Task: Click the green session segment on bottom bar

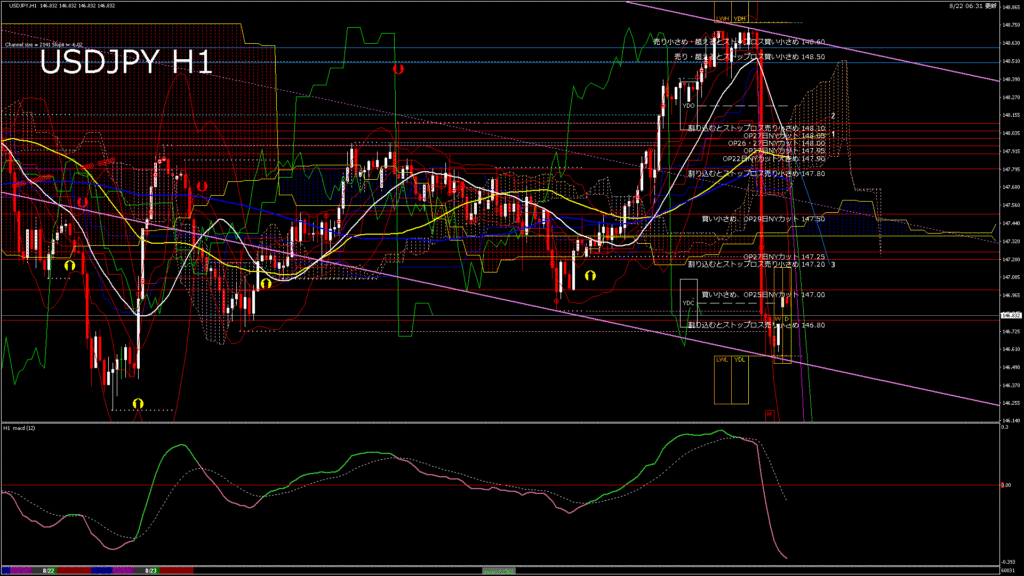Action: [x=500, y=570]
